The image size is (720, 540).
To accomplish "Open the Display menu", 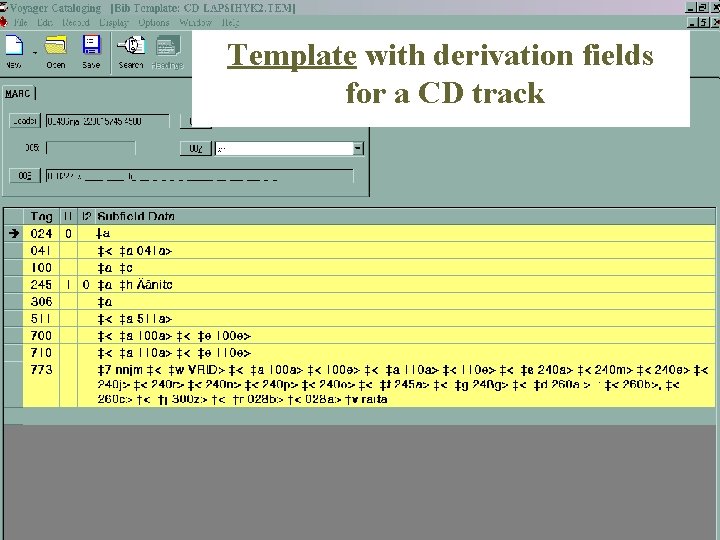I will pyautogui.click(x=114, y=22).
